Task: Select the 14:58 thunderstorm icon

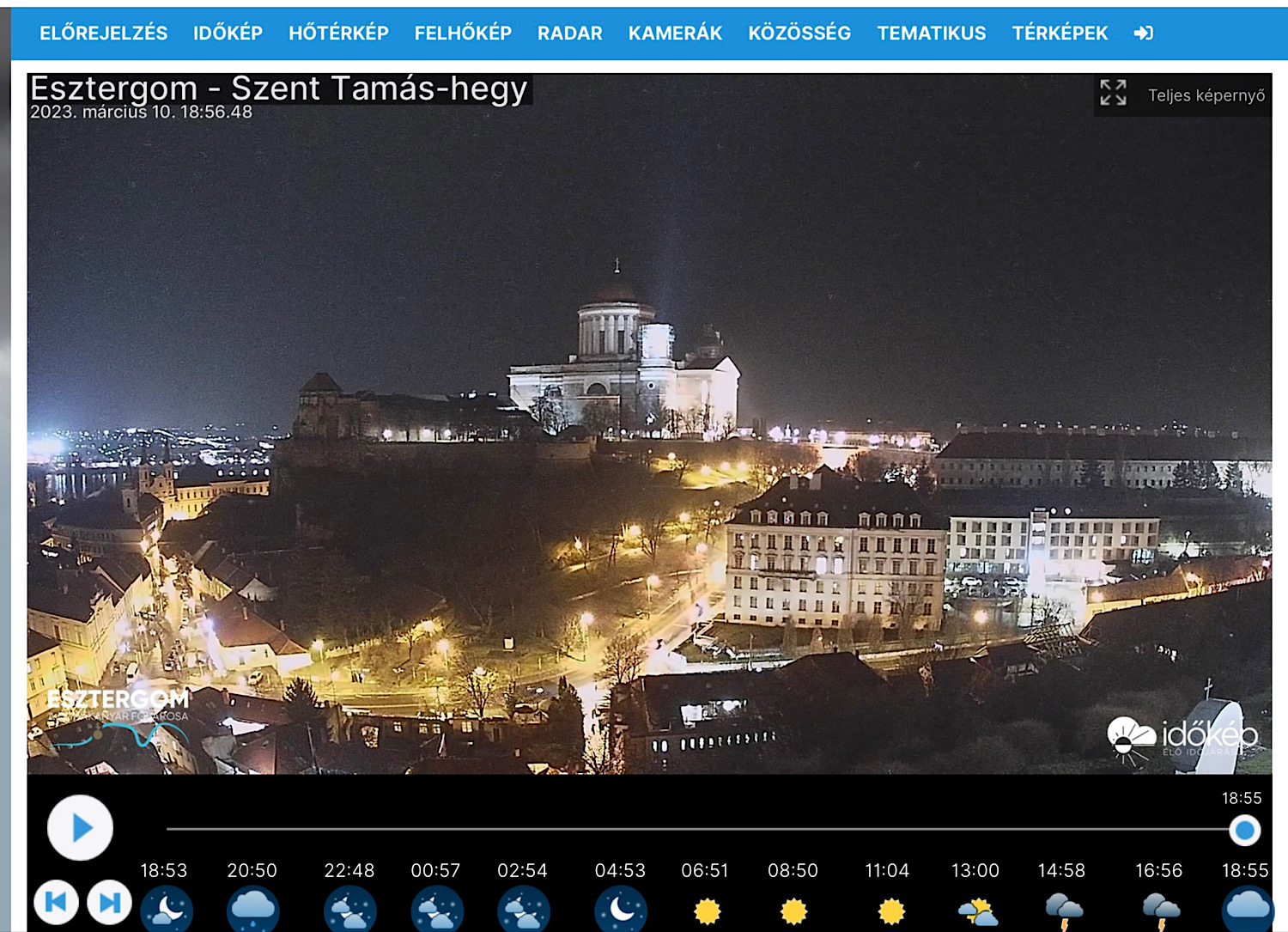Action: pyautogui.click(x=1064, y=911)
